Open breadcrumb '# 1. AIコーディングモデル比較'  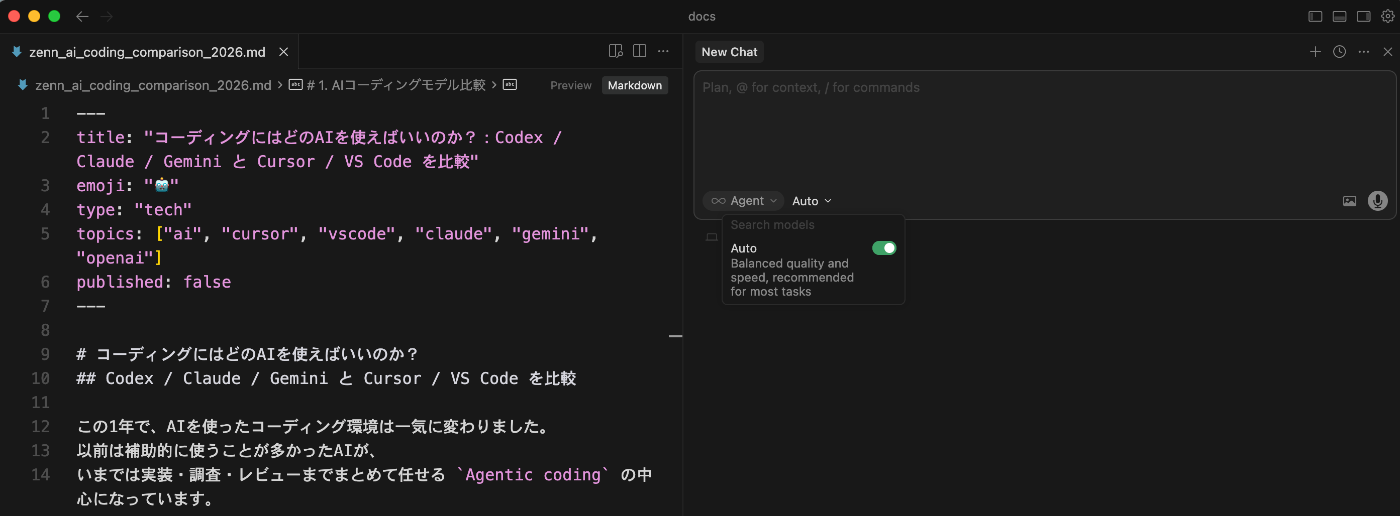click(396, 85)
